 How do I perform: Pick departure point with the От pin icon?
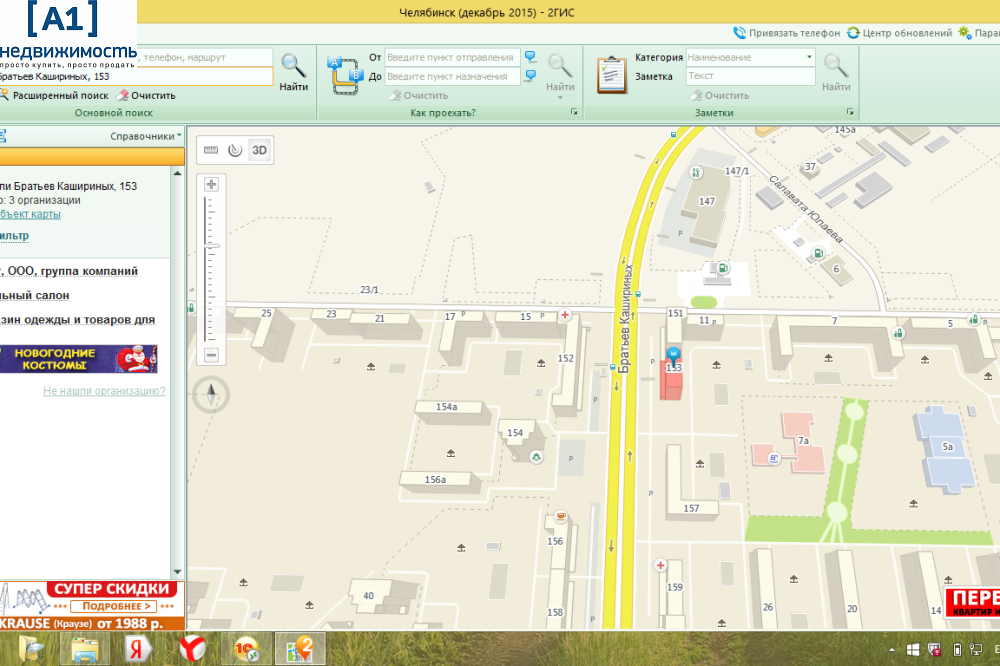tap(530, 57)
